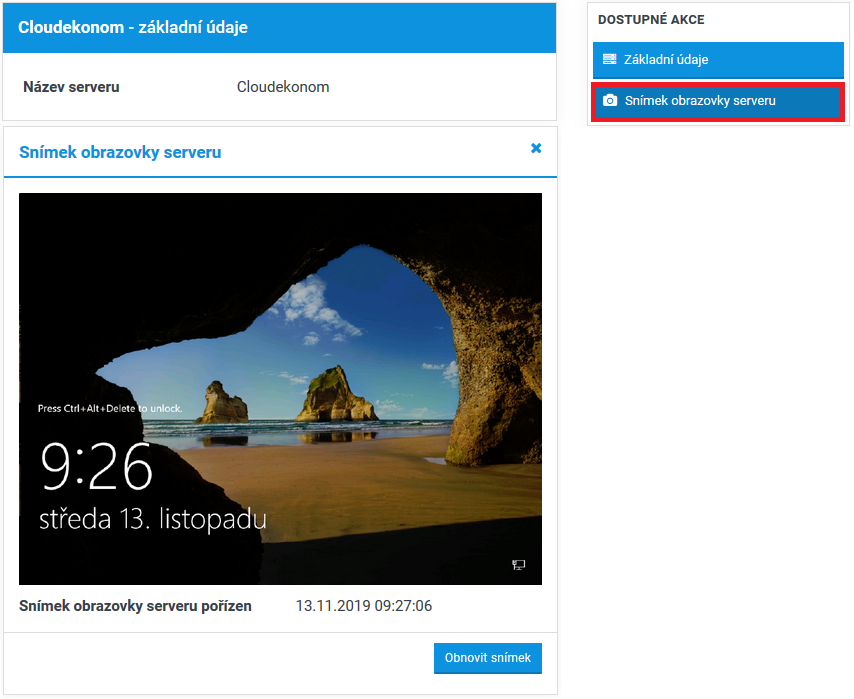The width and height of the screenshot is (854, 699).
Task: Click the camera icon in the actions list
Action: click(x=610, y=101)
